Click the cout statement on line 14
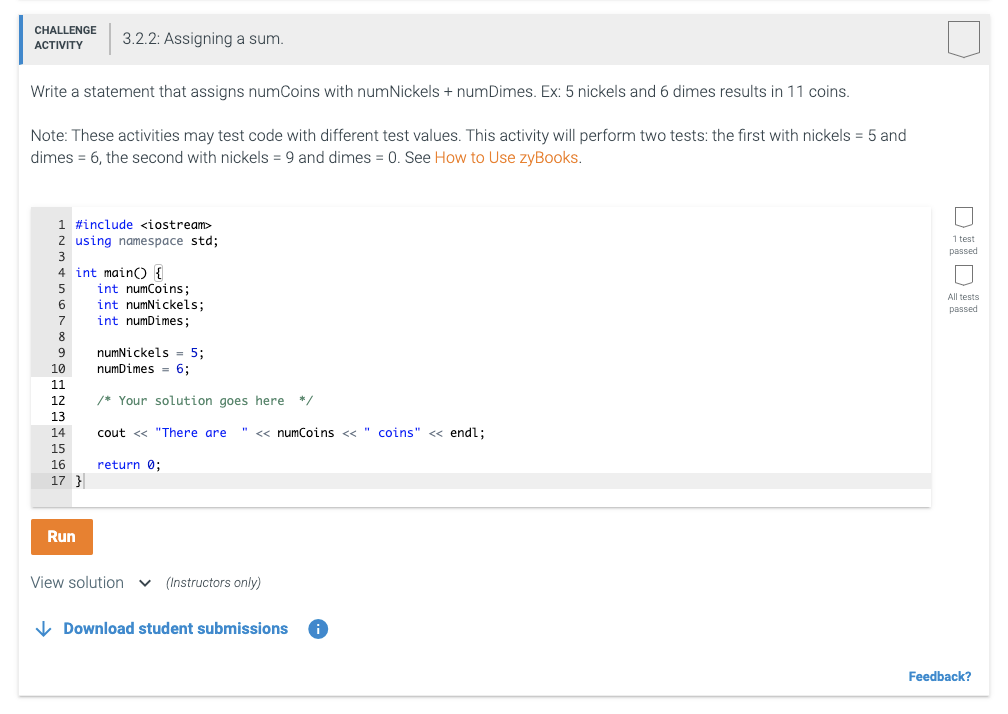Image resolution: width=1008 pixels, height=714 pixels. [x=290, y=433]
